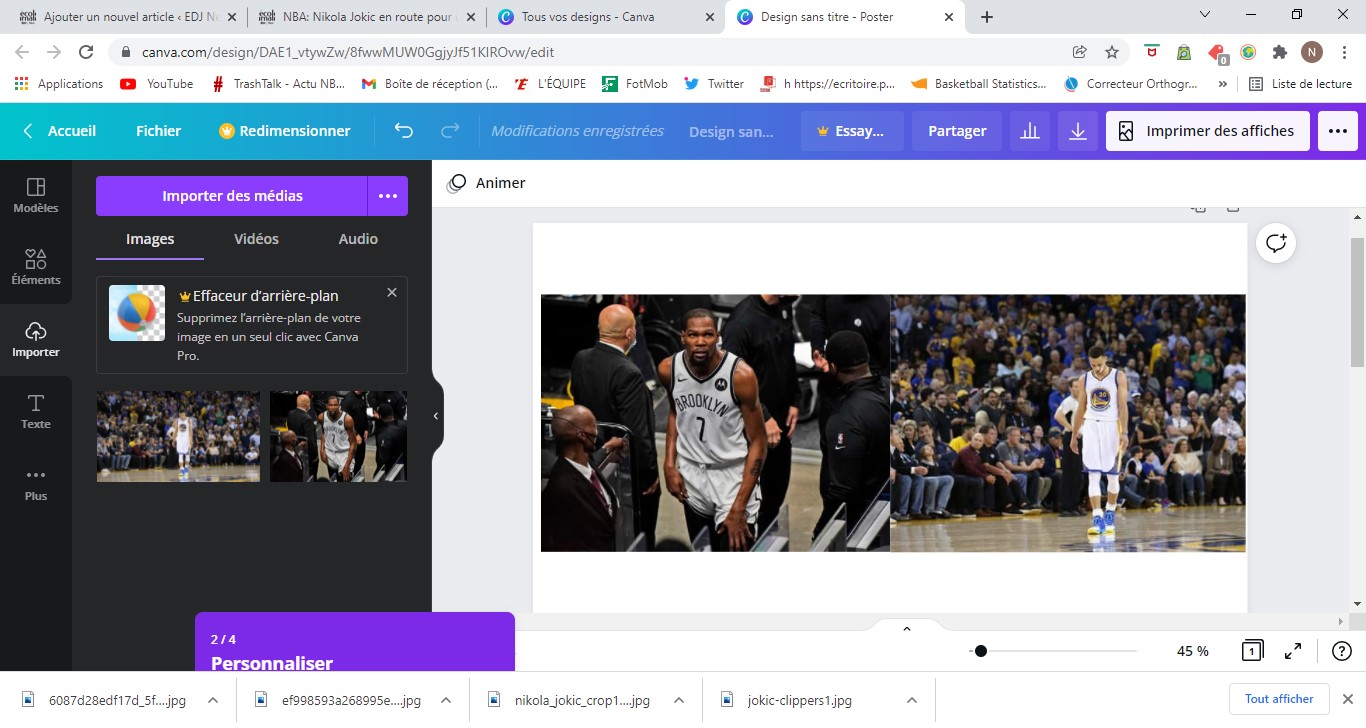Click the undo arrow icon
The image size is (1366, 728).
pyautogui.click(x=404, y=131)
